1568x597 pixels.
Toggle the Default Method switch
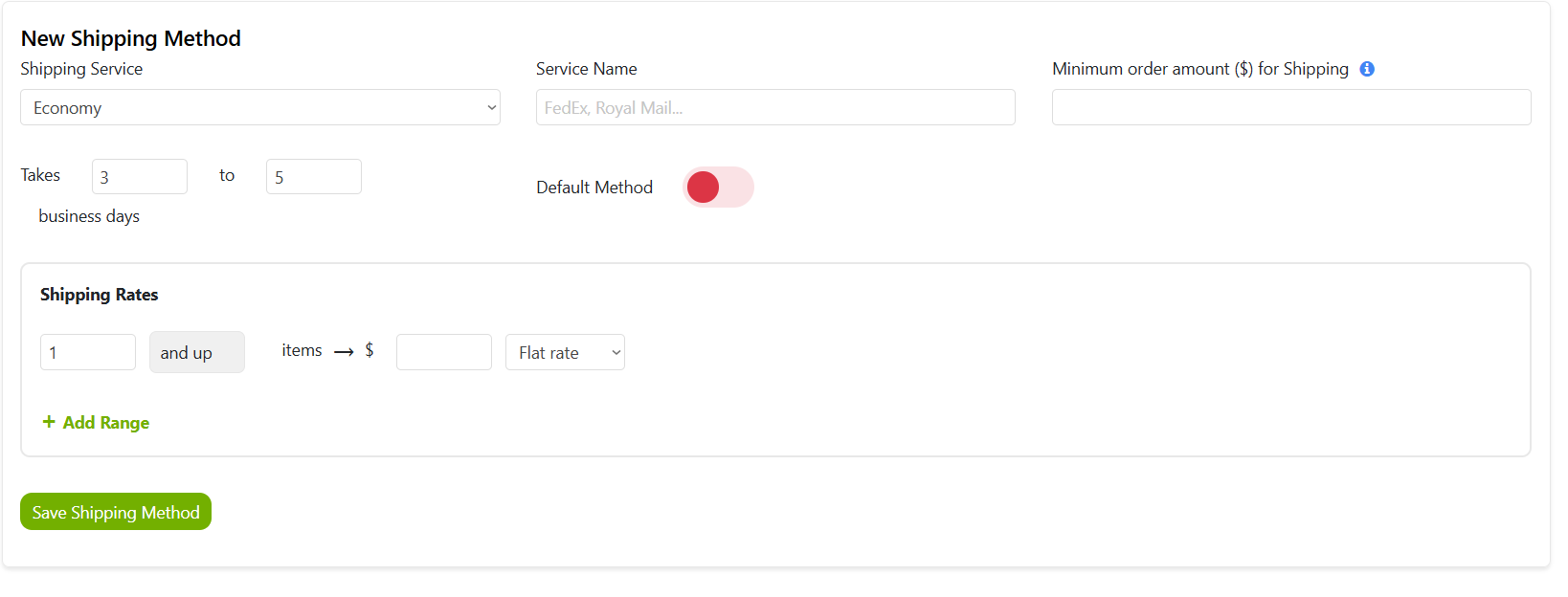tap(718, 188)
